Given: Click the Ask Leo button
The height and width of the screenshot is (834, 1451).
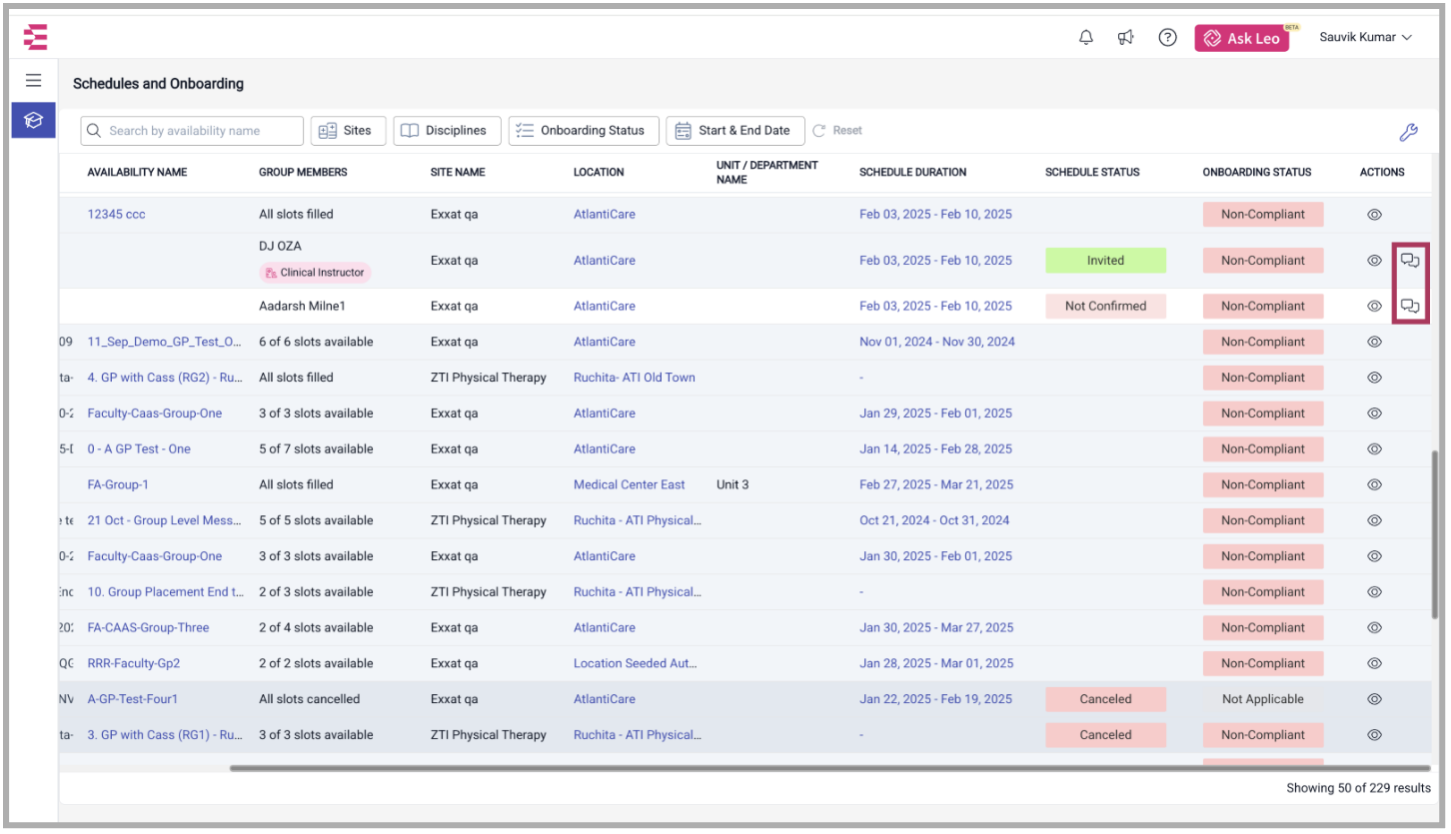Looking at the screenshot, I should (x=1241, y=38).
